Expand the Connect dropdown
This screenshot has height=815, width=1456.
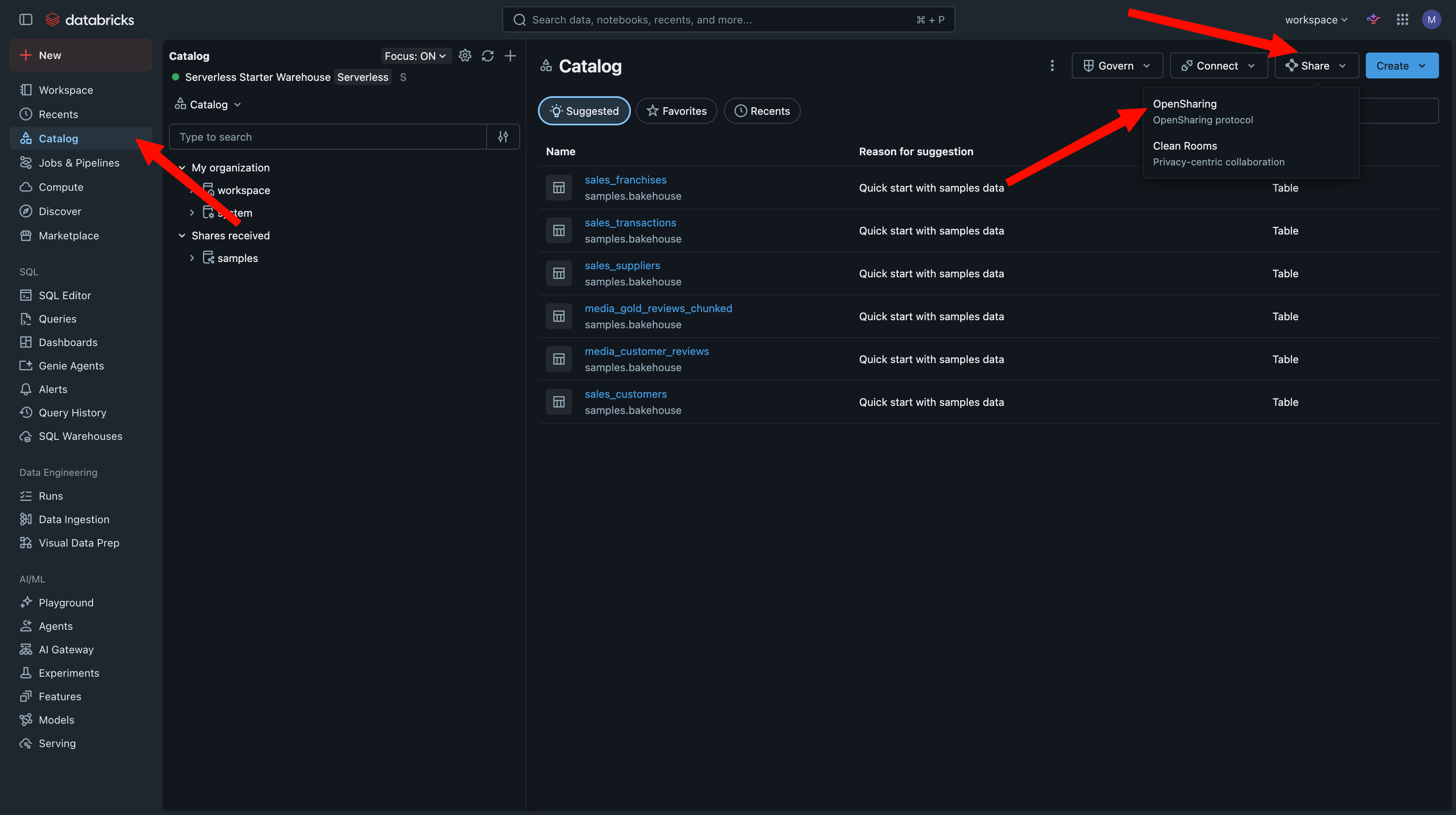[1218, 65]
